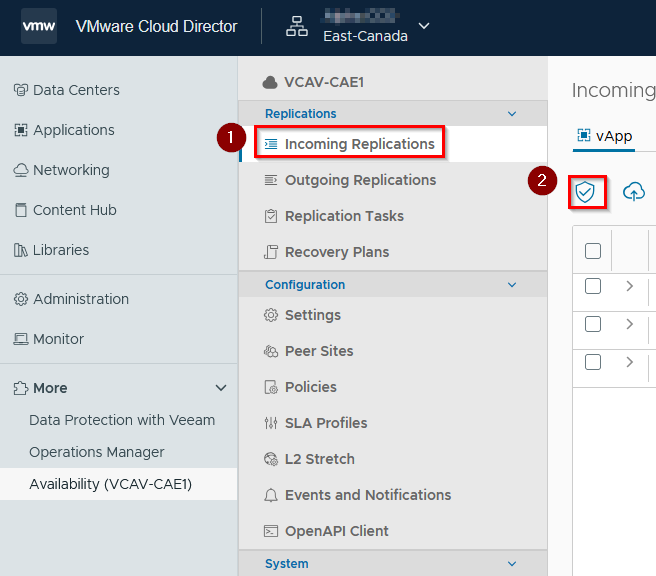Click the Monitor laptop icon
656x576 pixels.
click(x=20, y=339)
